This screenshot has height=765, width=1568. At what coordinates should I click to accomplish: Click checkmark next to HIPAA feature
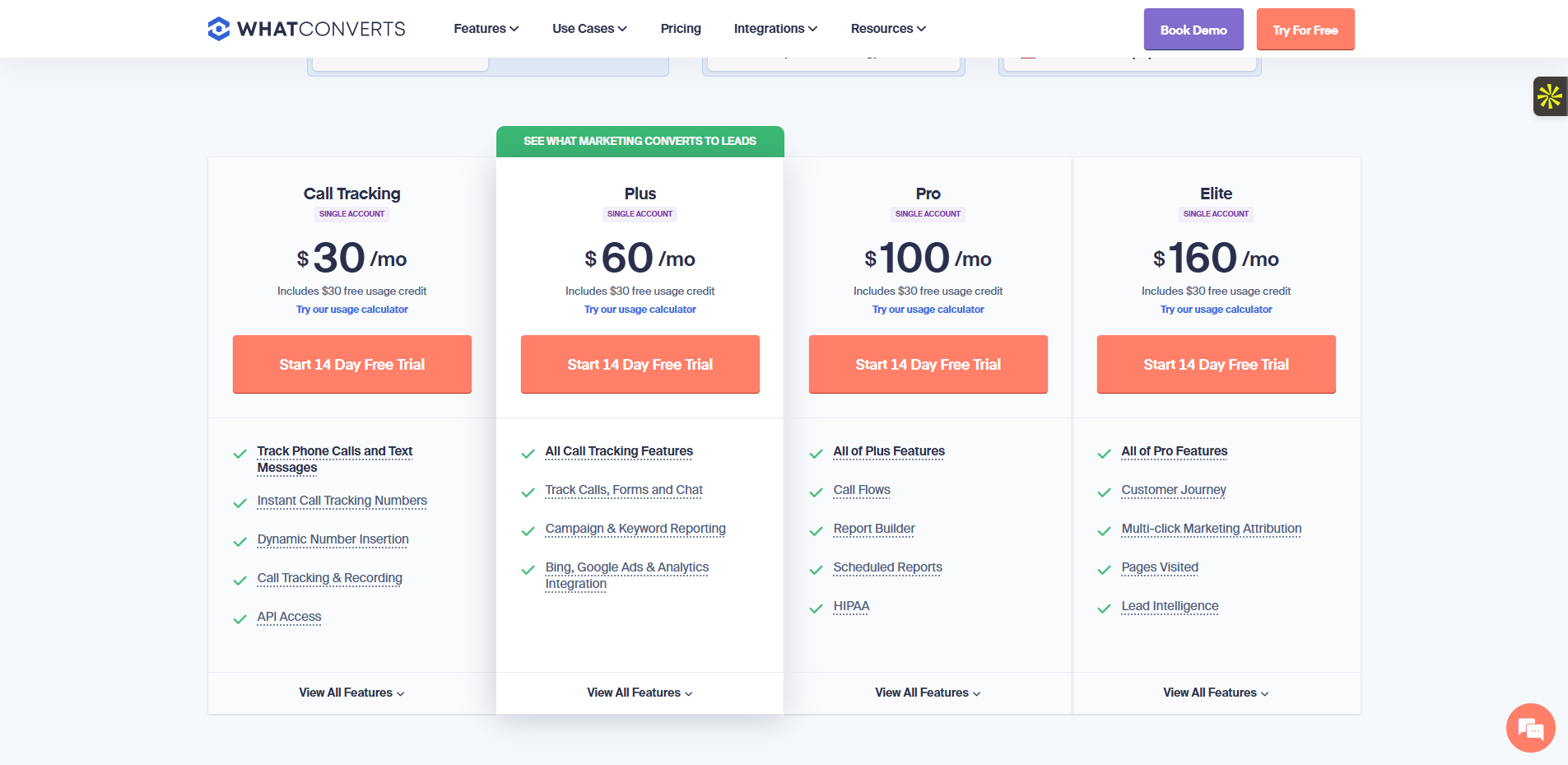817,609
